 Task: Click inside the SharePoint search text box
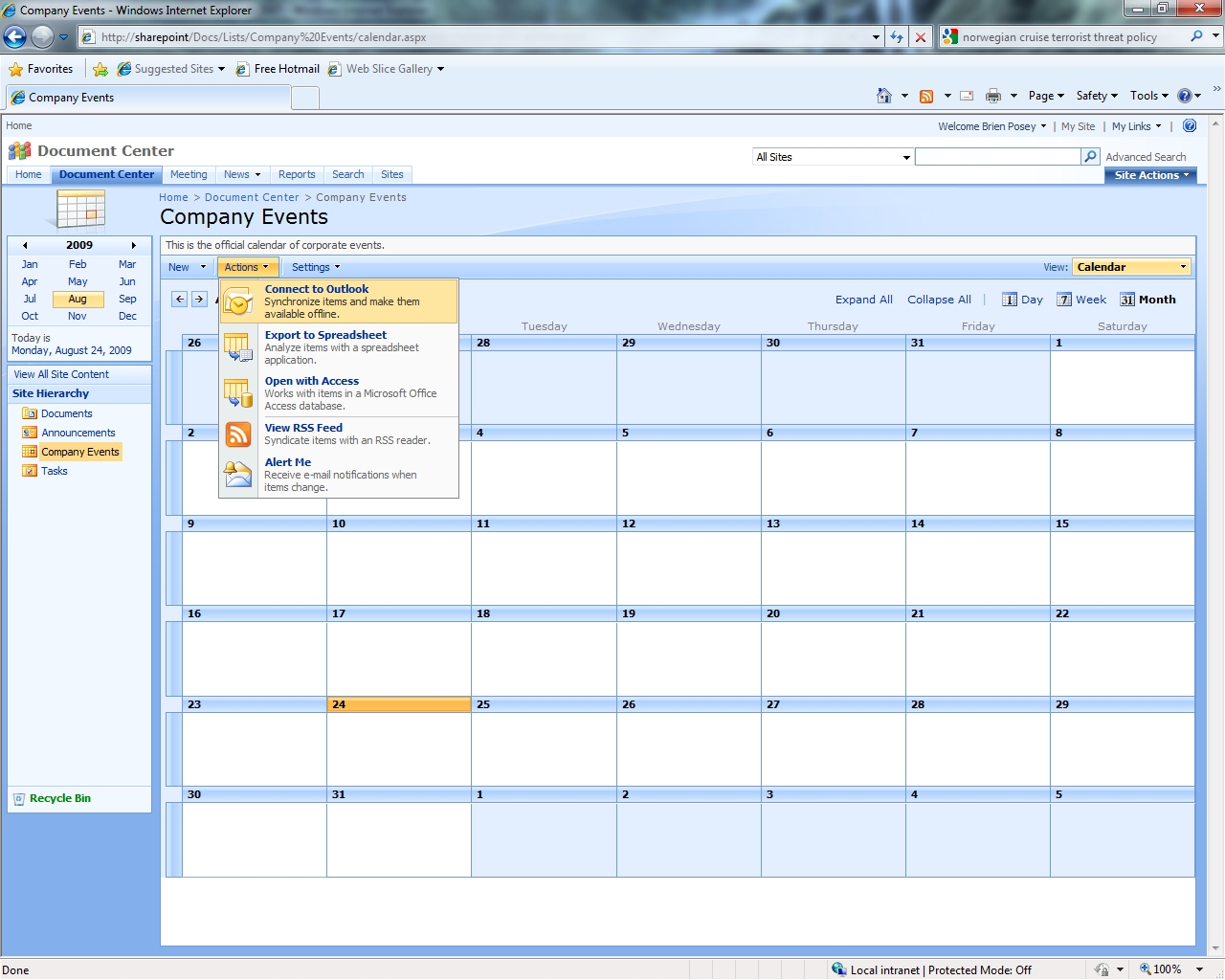click(997, 156)
